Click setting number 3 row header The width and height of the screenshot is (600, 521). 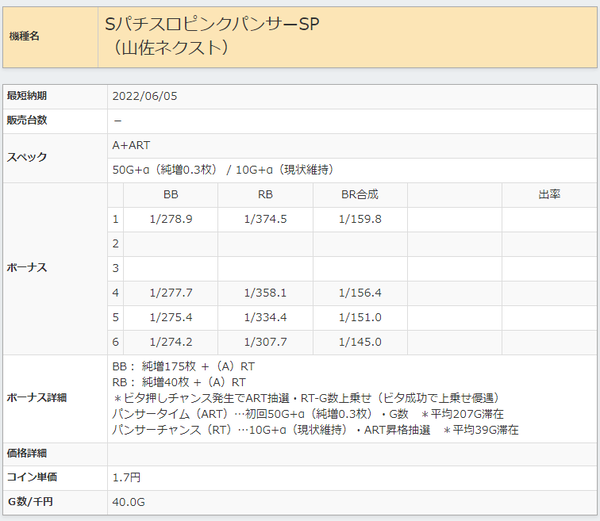pos(116,268)
